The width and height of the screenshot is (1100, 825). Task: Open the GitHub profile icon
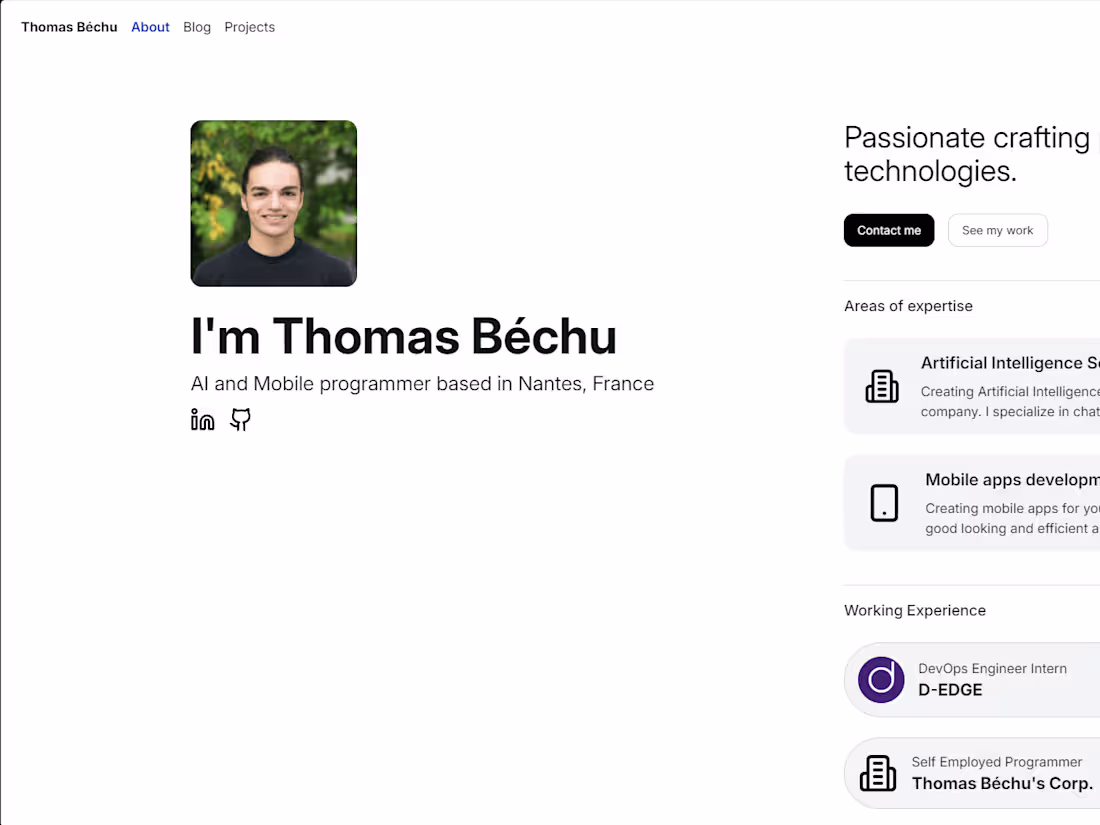[240, 419]
